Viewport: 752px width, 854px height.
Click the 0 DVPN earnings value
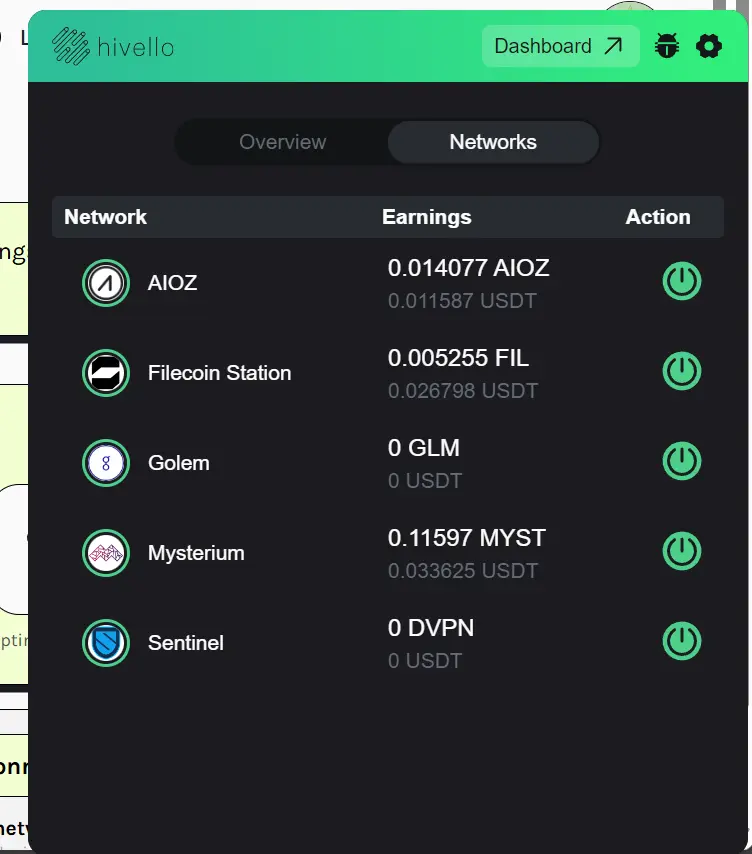pos(431,628)
